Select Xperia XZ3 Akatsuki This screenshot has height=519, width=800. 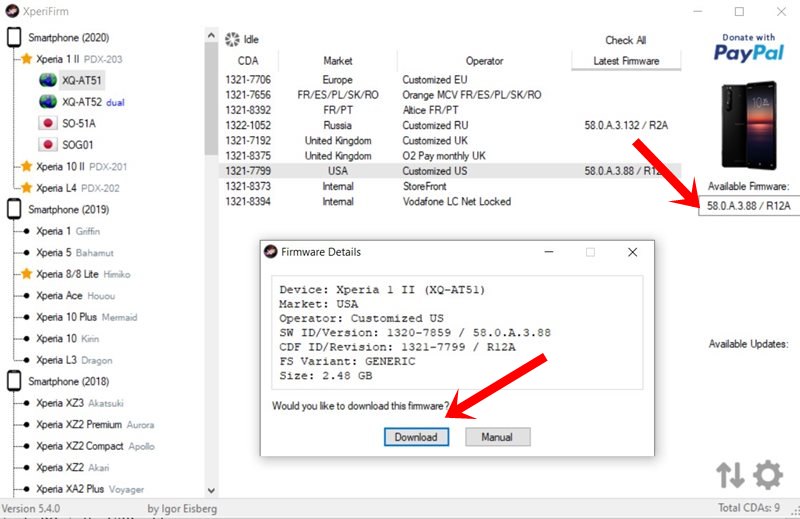[x=80, y=403]
